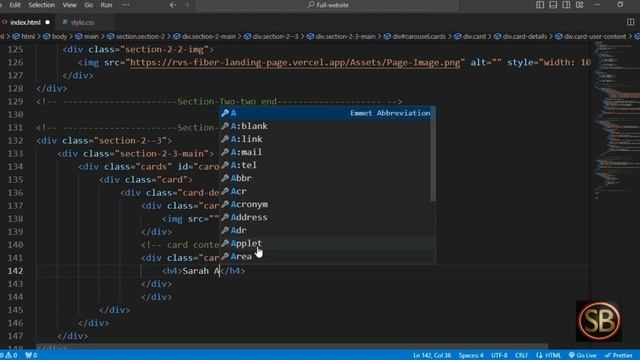
Task: Open errors and warnings status indicator
Action: coord(9,355)
